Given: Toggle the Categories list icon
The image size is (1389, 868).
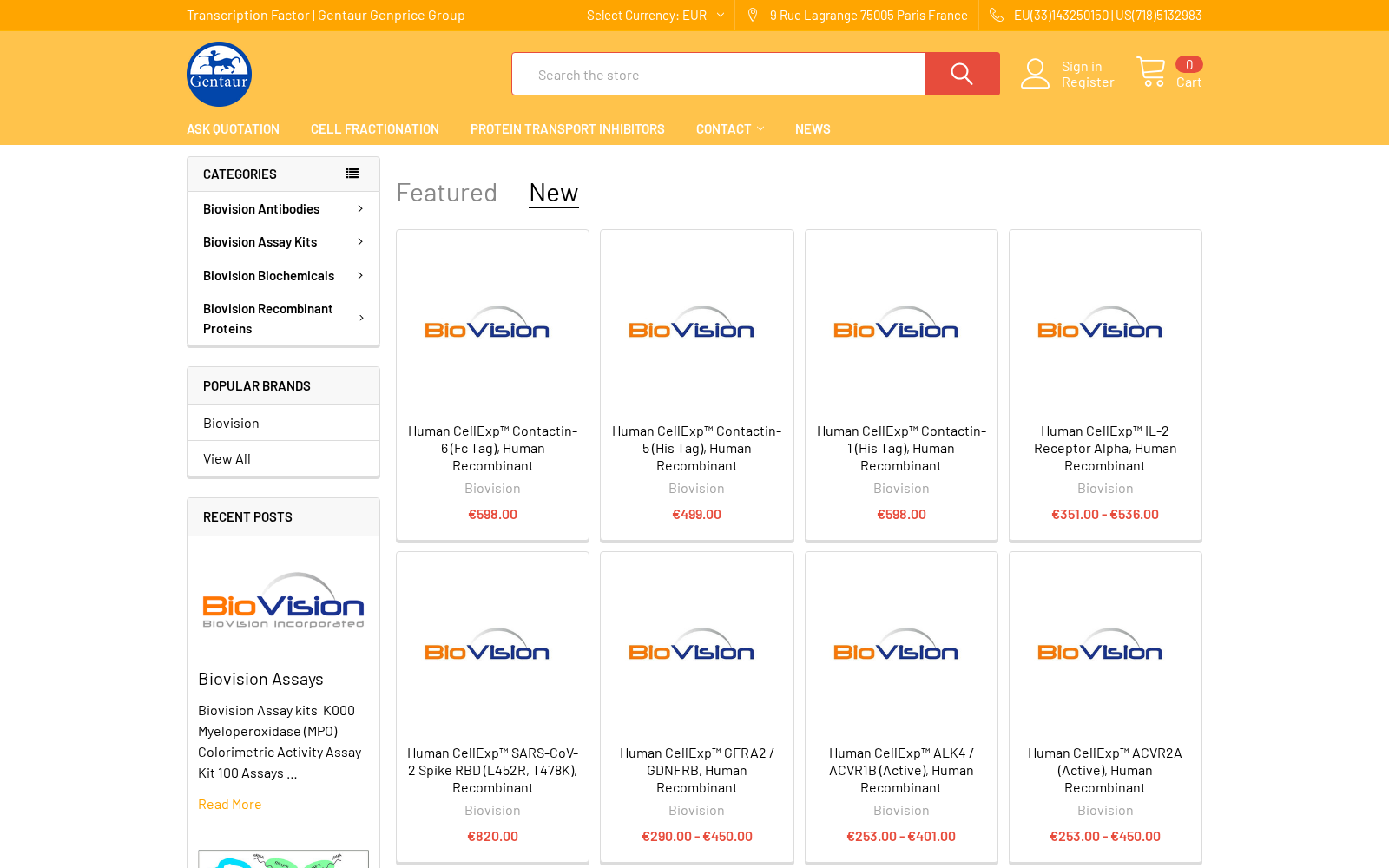Looking at the screenshot, I should 352,174.
